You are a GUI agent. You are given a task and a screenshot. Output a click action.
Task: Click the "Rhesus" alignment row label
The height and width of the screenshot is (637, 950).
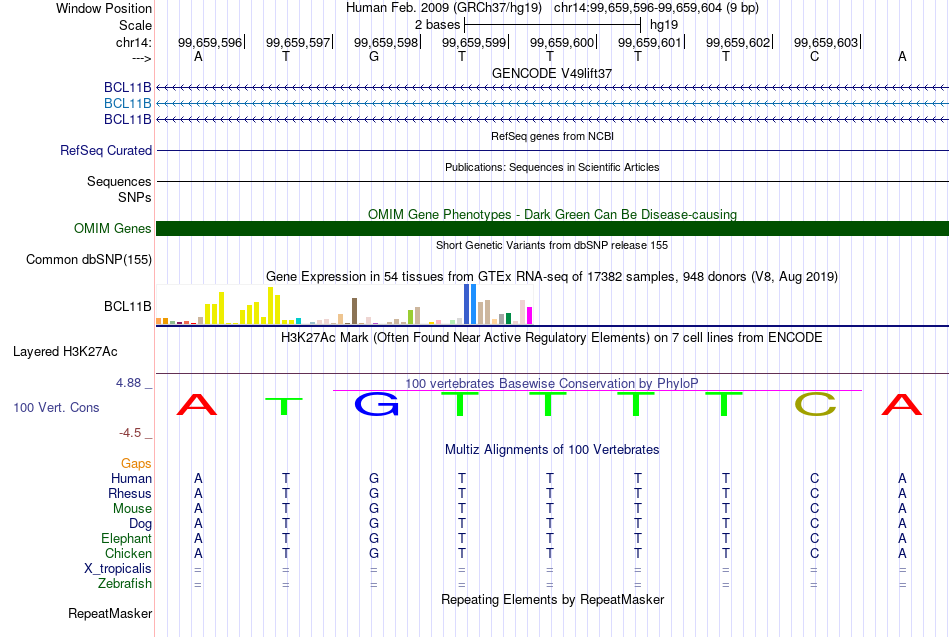[130, 494]
